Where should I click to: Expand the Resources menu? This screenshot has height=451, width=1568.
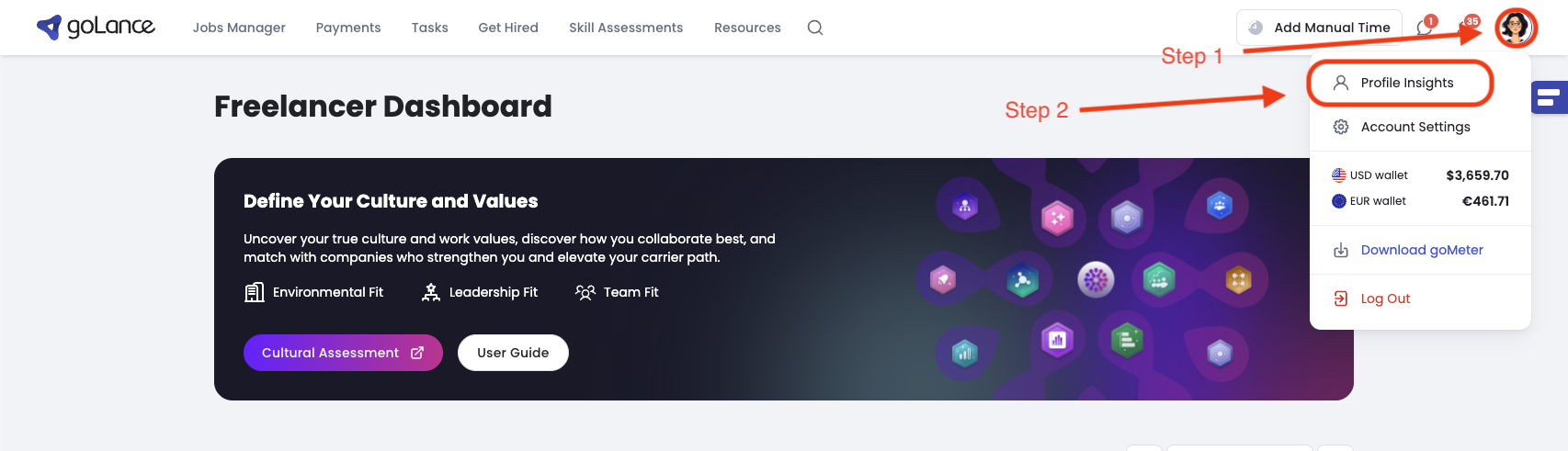coord(747,28)
